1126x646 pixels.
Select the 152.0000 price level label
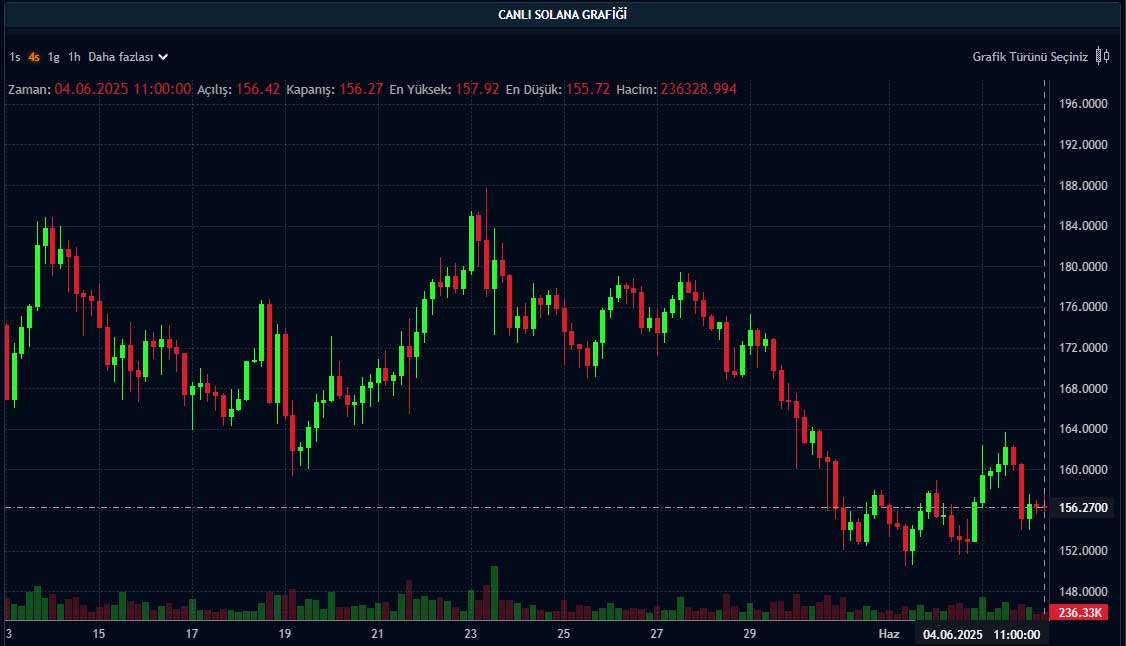[x=1083, y=551]
